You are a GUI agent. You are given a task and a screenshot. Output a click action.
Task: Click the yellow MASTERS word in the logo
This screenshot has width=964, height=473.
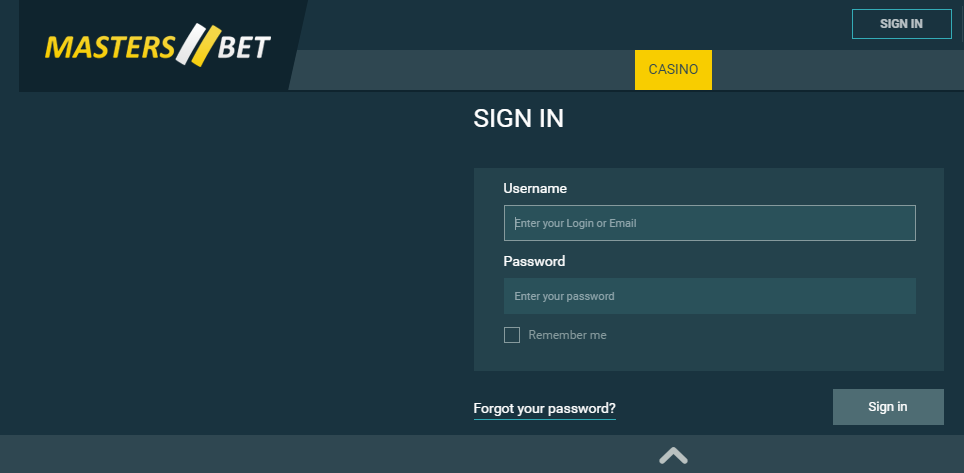tap(109, 47)
